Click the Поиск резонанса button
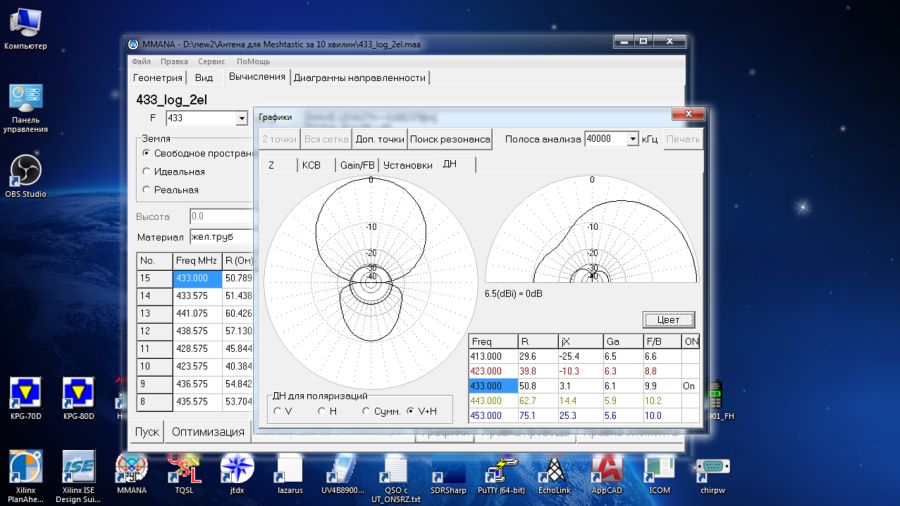 pyautogui.click(x=450, y=139)
